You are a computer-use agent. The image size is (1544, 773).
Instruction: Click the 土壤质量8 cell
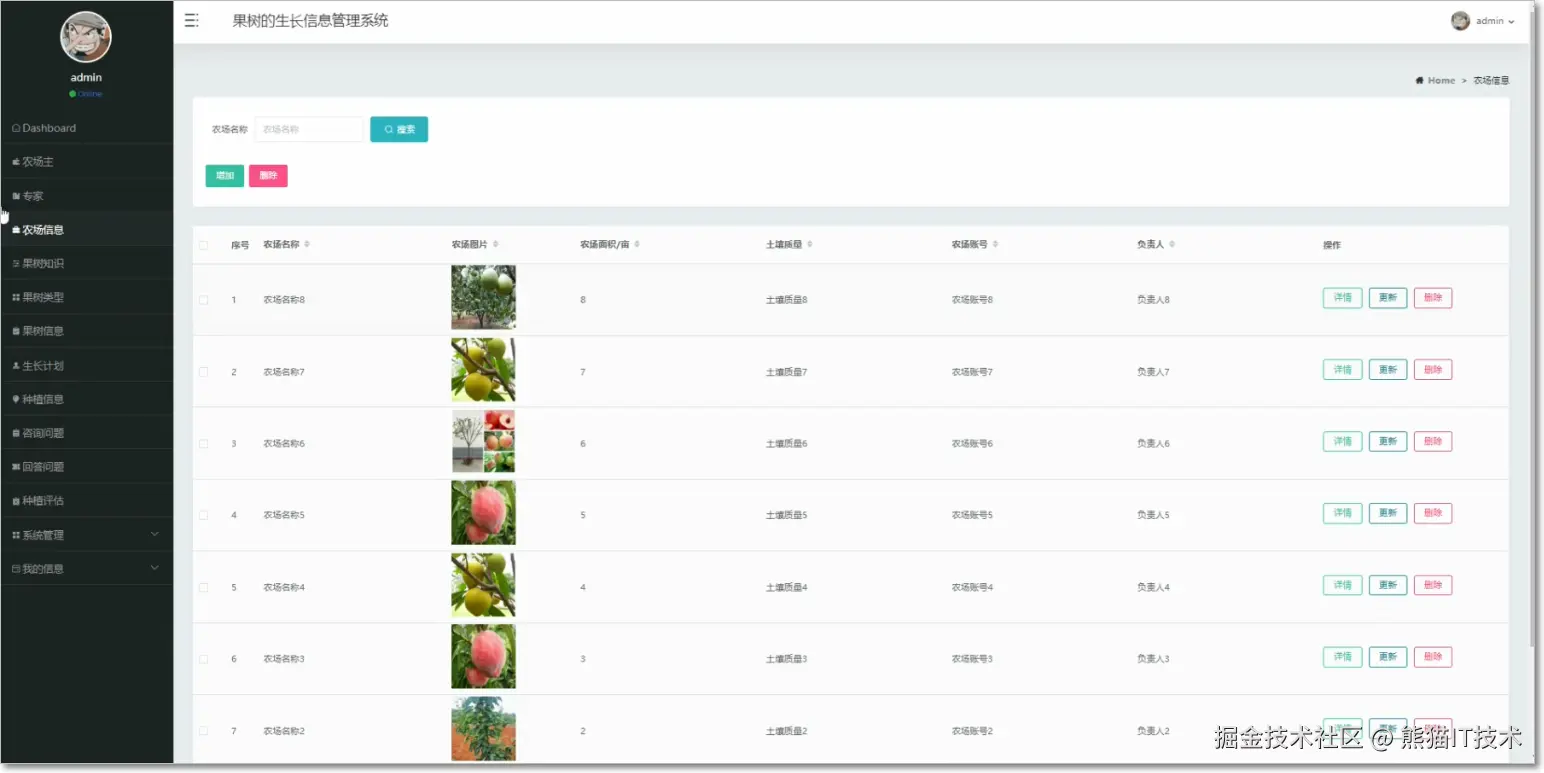click(786, 300)
